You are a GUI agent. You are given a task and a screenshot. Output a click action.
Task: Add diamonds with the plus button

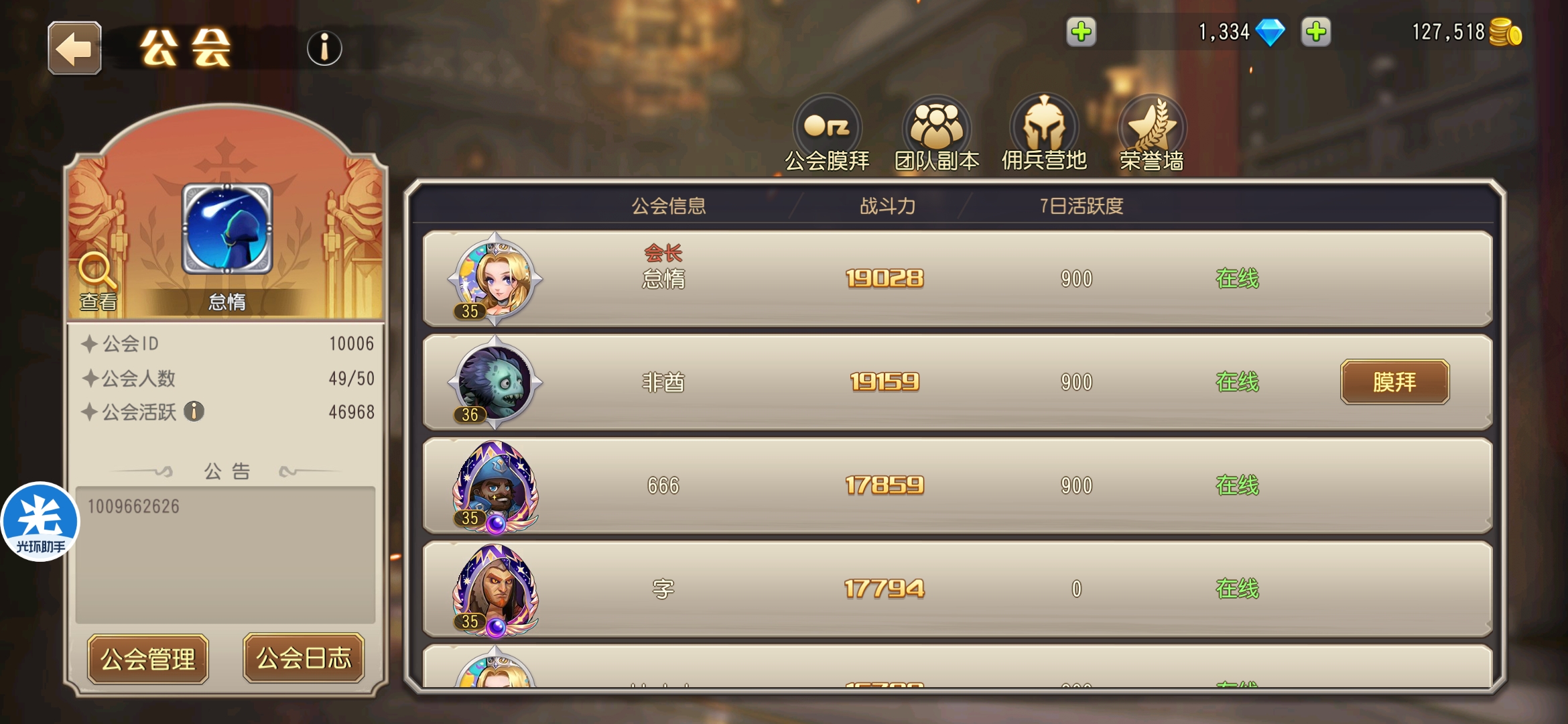1081,32
